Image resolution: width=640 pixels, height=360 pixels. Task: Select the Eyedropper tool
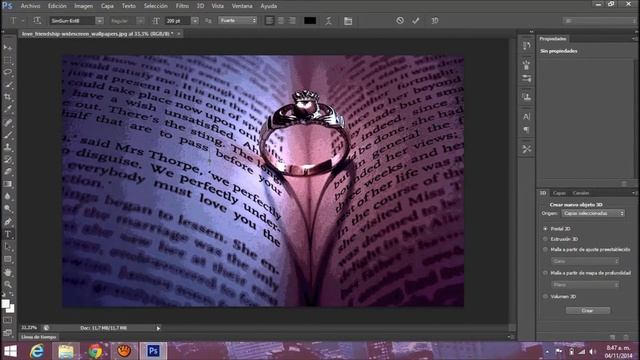[x=8, y=109]
